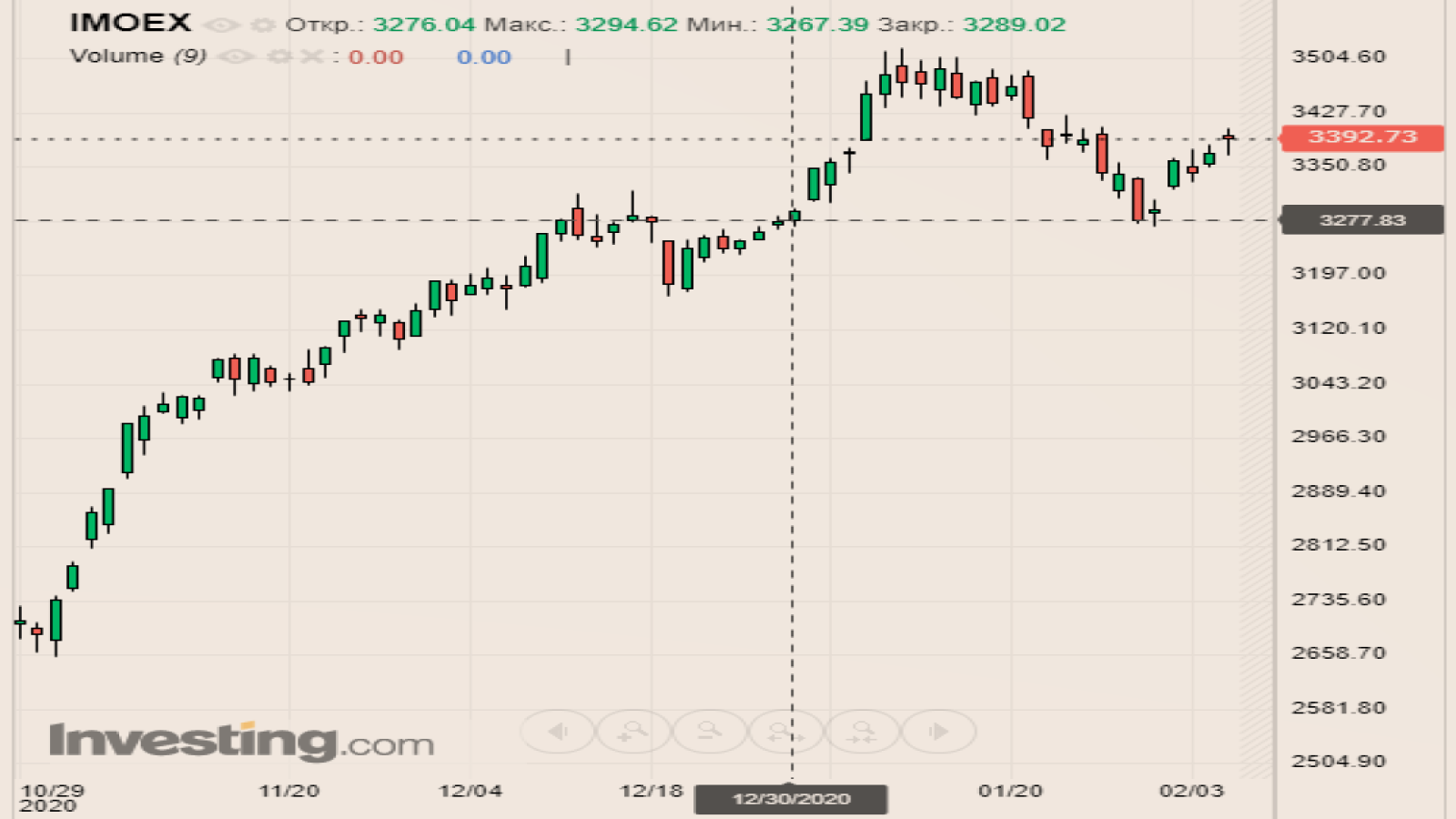Click time axis label 12/18
This screenshot has height=819, width=1456.
652,791
